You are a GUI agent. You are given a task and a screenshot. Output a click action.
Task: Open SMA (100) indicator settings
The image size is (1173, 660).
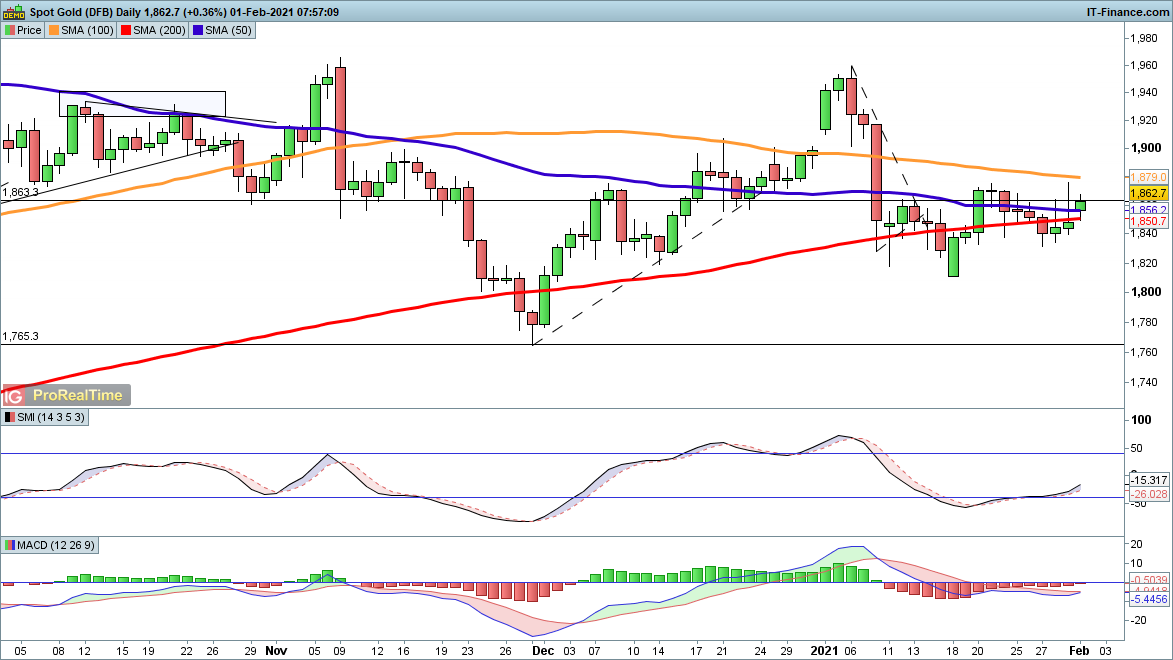coord(88,30)
